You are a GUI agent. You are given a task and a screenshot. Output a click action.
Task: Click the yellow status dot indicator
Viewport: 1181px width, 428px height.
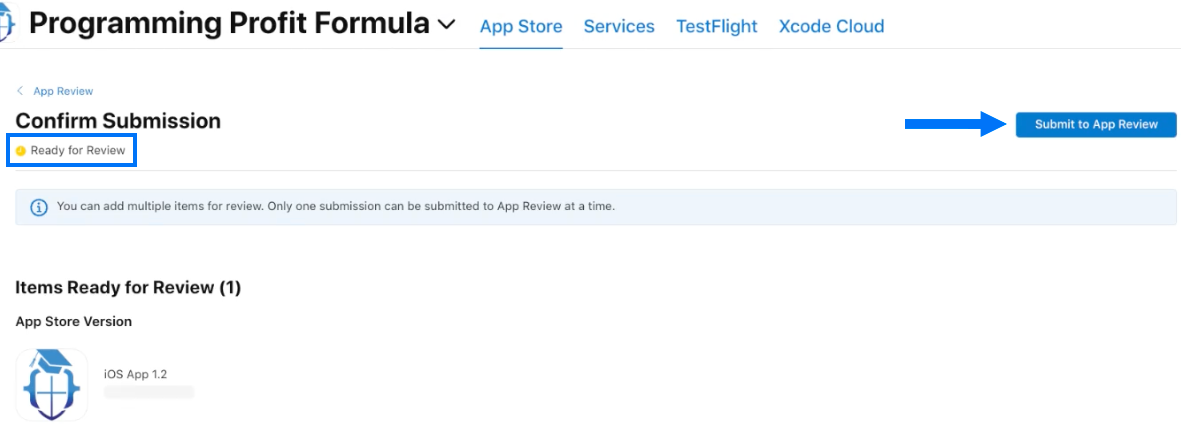pos(21,151)
